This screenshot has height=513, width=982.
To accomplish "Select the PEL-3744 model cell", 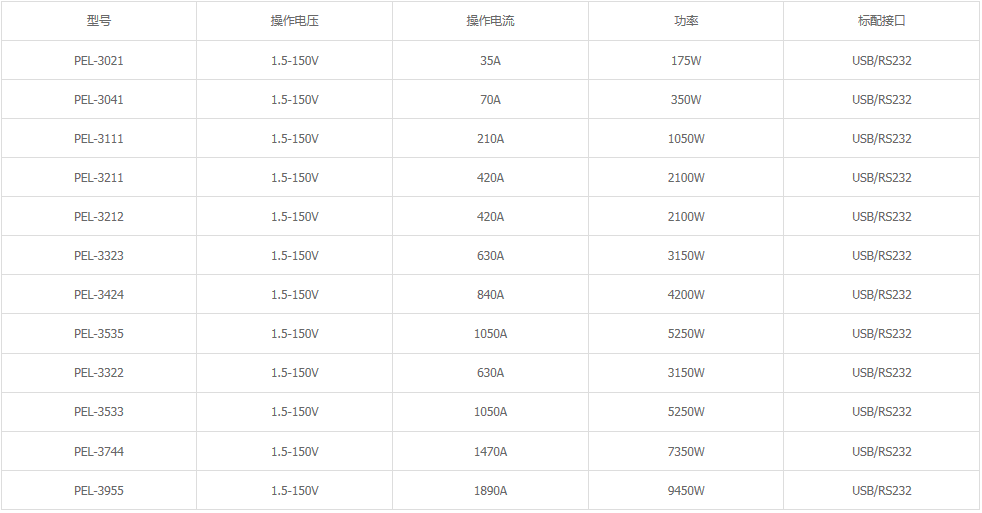I will coord(99,452).
